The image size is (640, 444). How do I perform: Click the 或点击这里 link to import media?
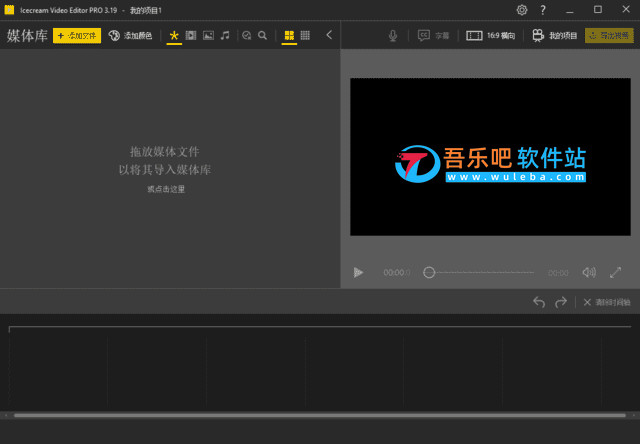tap(166, 189)
